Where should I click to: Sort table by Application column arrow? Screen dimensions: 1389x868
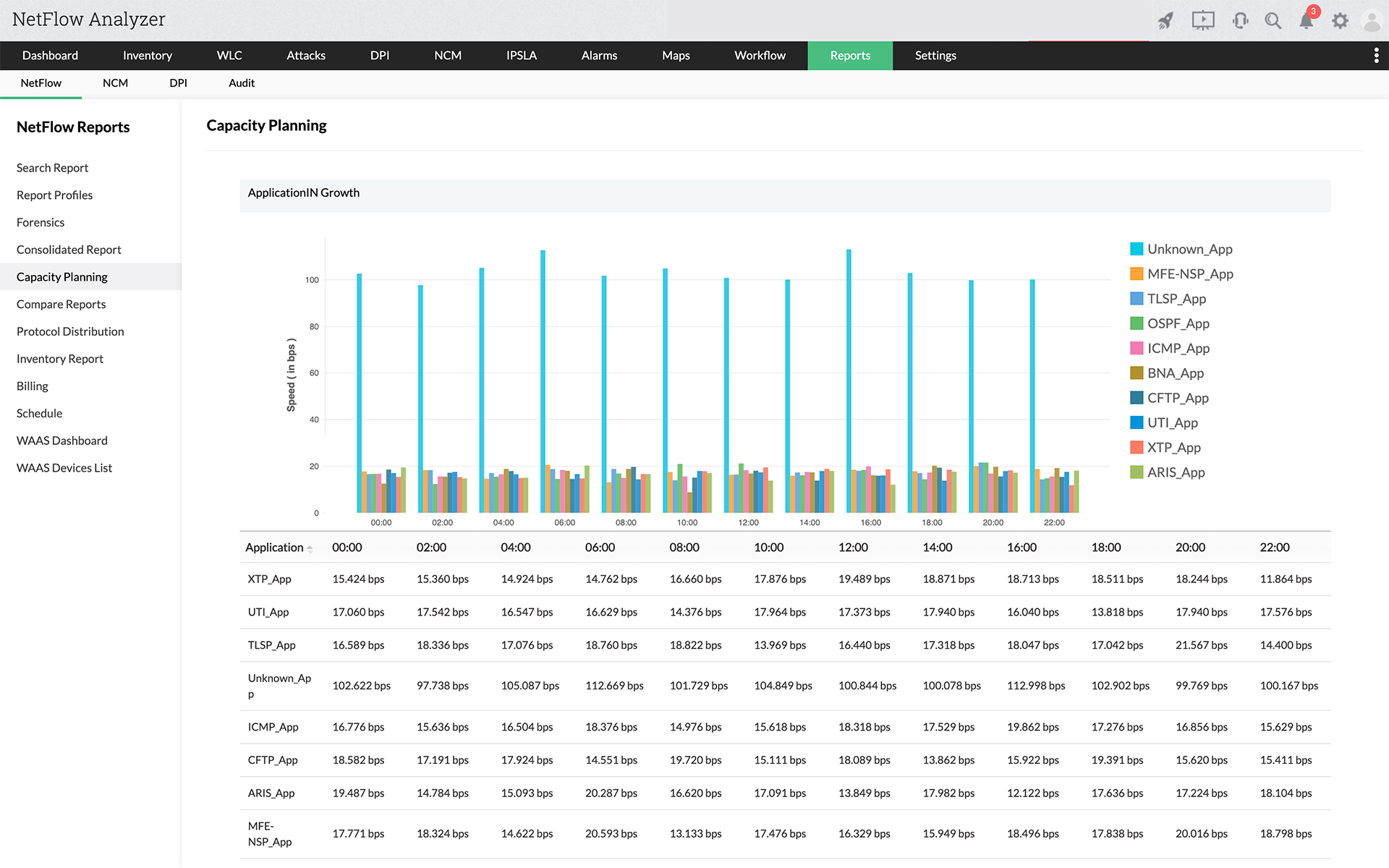click(x=310, y=548)
